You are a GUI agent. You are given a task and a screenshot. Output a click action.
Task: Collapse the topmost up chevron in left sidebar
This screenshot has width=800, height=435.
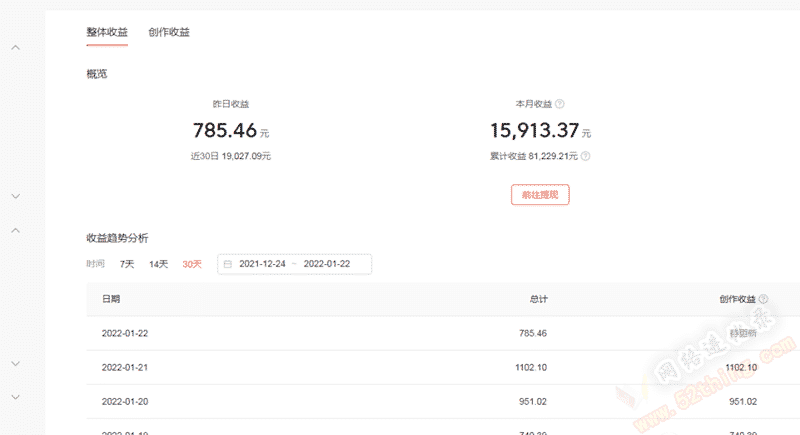tap(16, 47)
